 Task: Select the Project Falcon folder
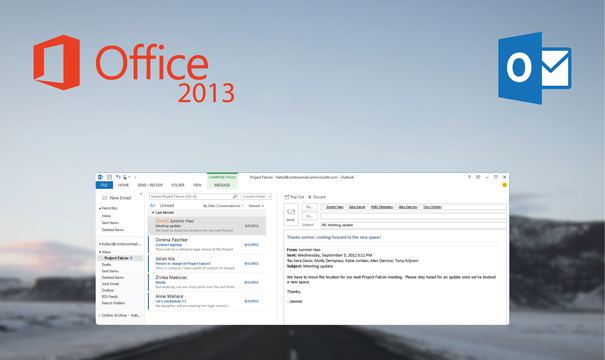120,258
